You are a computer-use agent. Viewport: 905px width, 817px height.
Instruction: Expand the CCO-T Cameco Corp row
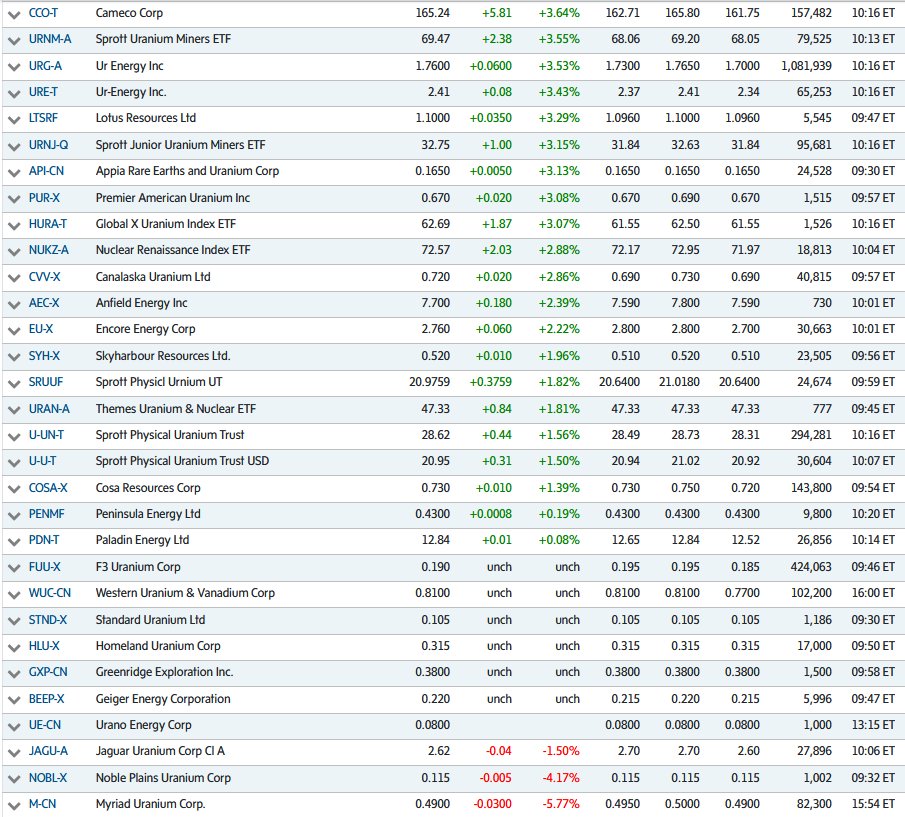[x=13, y=14]
